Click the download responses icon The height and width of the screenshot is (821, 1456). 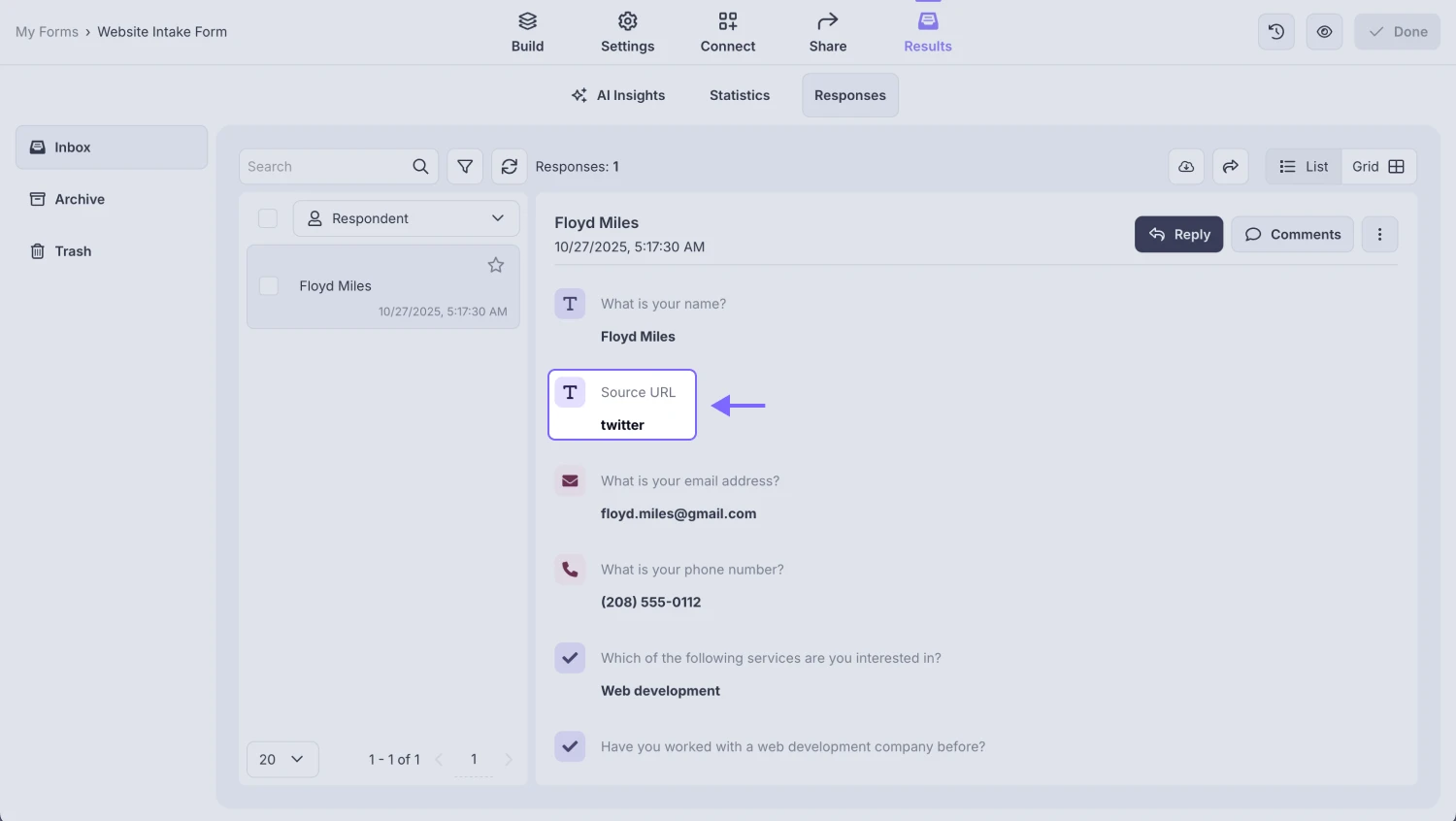pyautogui.click(x=1185, y=166)
